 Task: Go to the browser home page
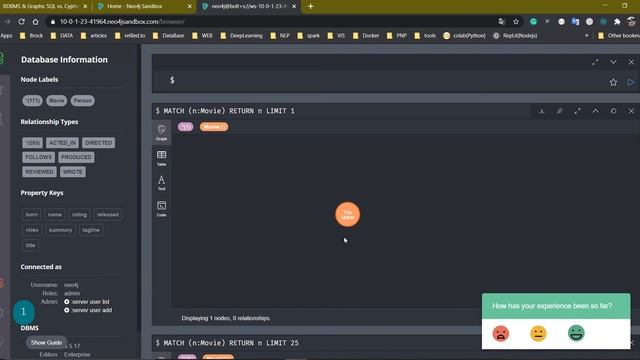(36, 22)
